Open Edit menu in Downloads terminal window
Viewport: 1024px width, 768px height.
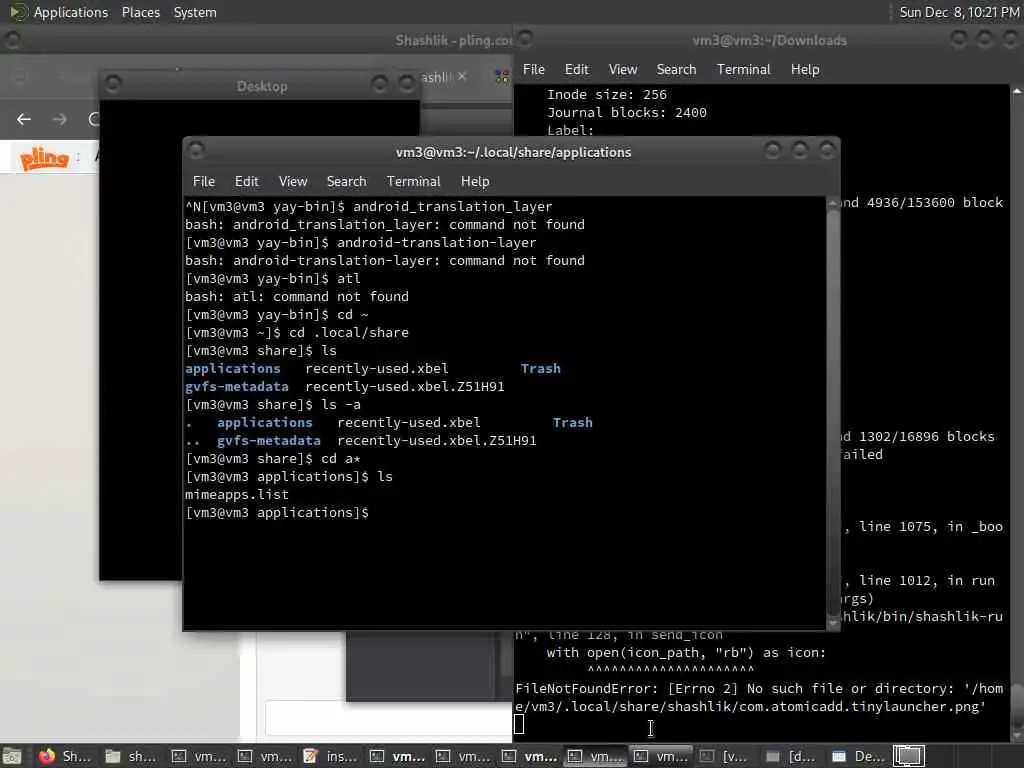click(x=576, y=69)
